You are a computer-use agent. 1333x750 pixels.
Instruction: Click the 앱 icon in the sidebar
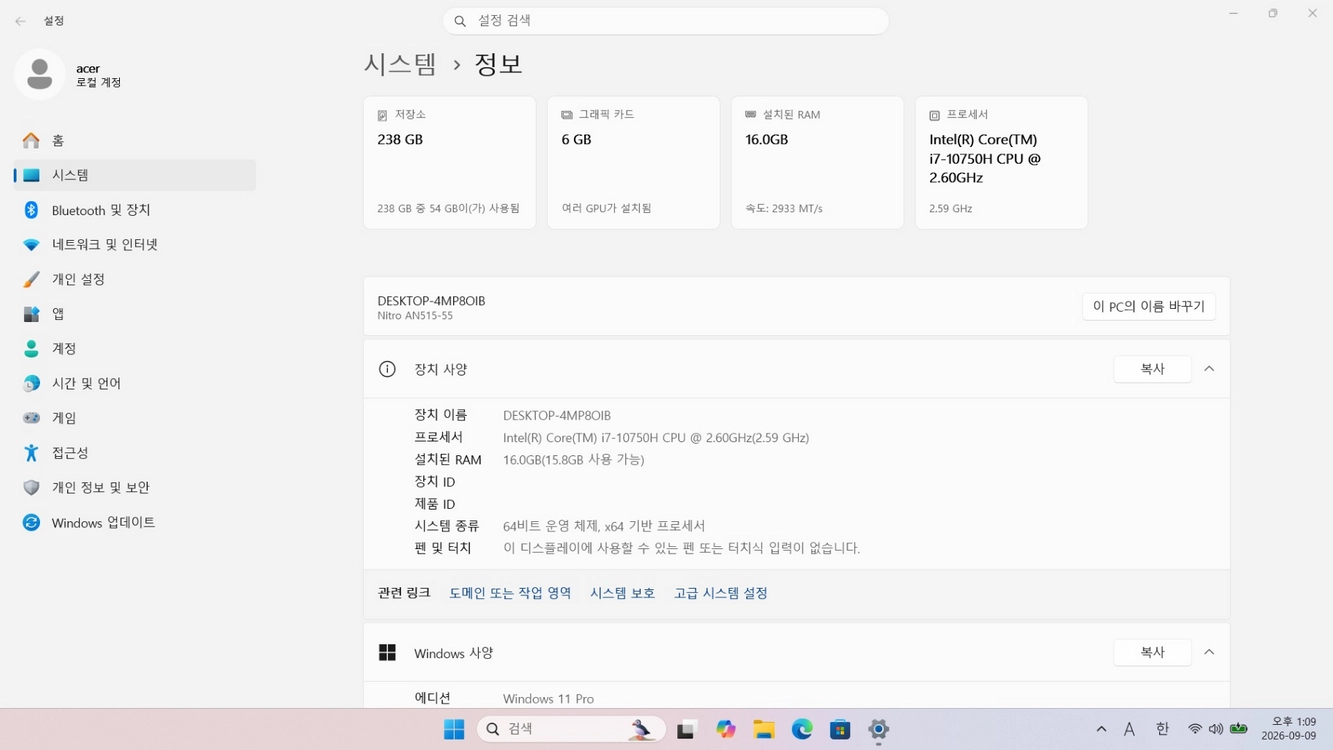32,314
